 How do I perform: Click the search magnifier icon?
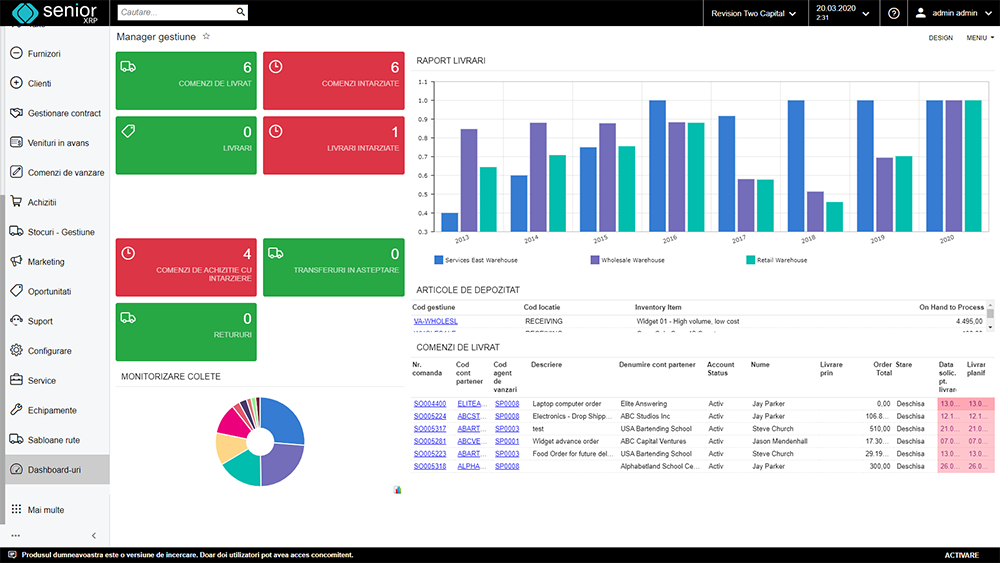[x=240, y=12]
